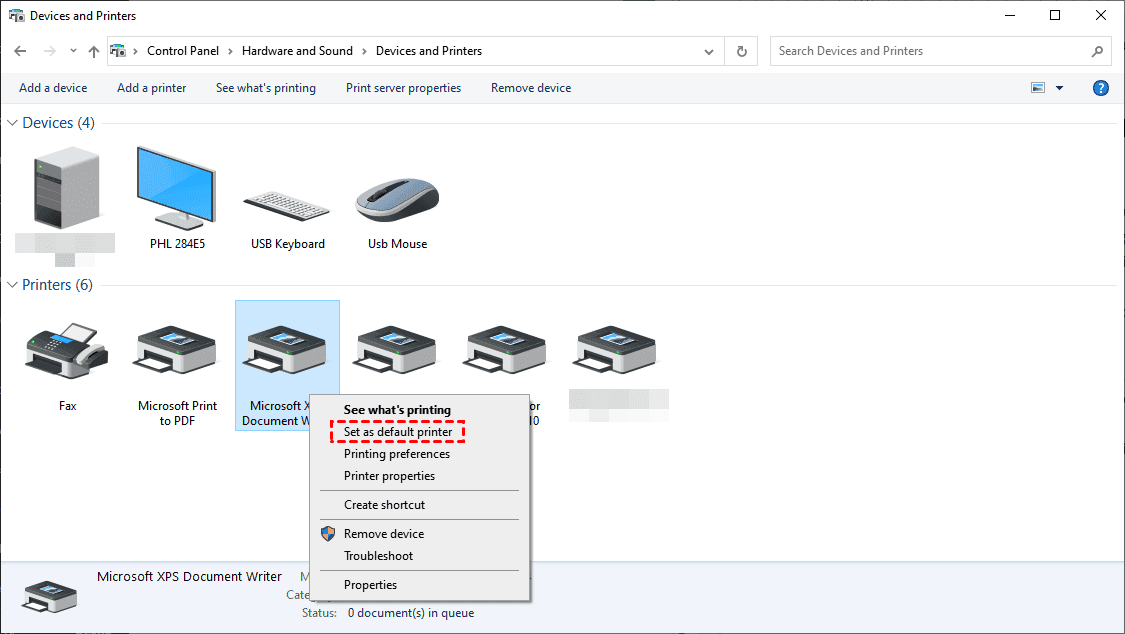Click the Devices (4) group heading
Image resolution: width=1125 pixels, height=634 pixels.
click(58, 123)
